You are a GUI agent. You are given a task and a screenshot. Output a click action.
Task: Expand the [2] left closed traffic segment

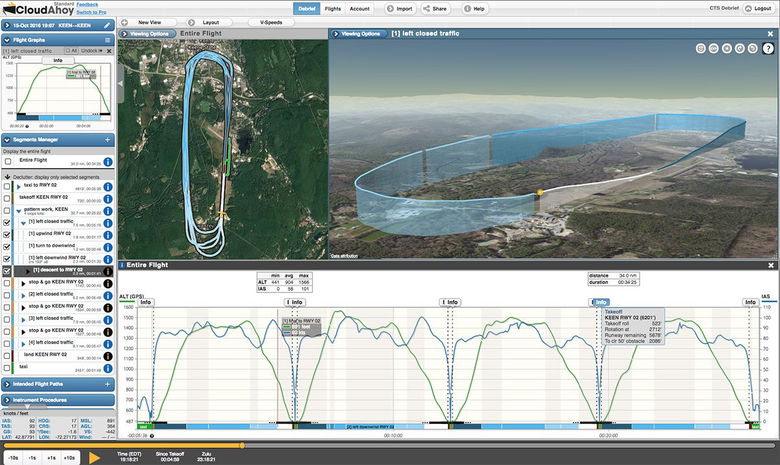tap(23, 295)
